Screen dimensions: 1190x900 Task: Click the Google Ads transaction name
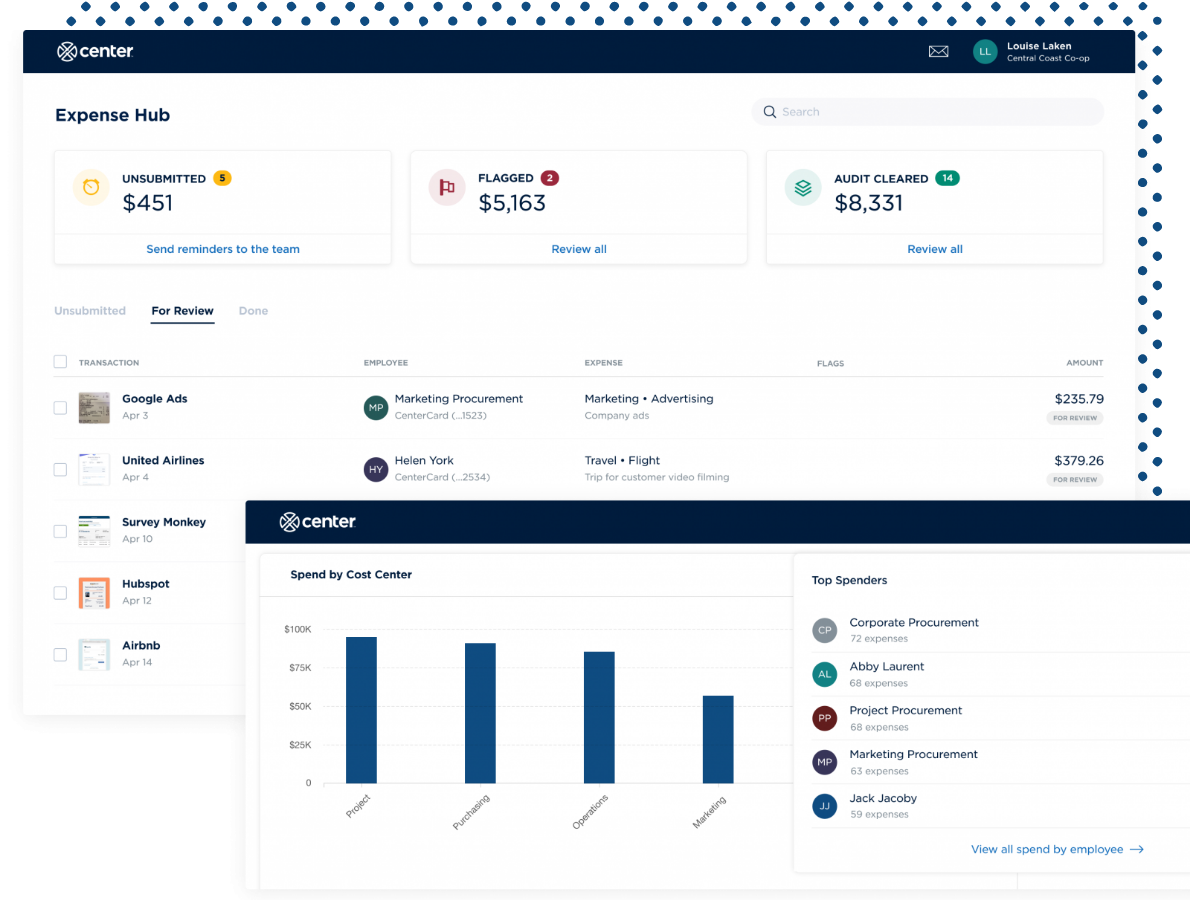click(x=155, y=398)
